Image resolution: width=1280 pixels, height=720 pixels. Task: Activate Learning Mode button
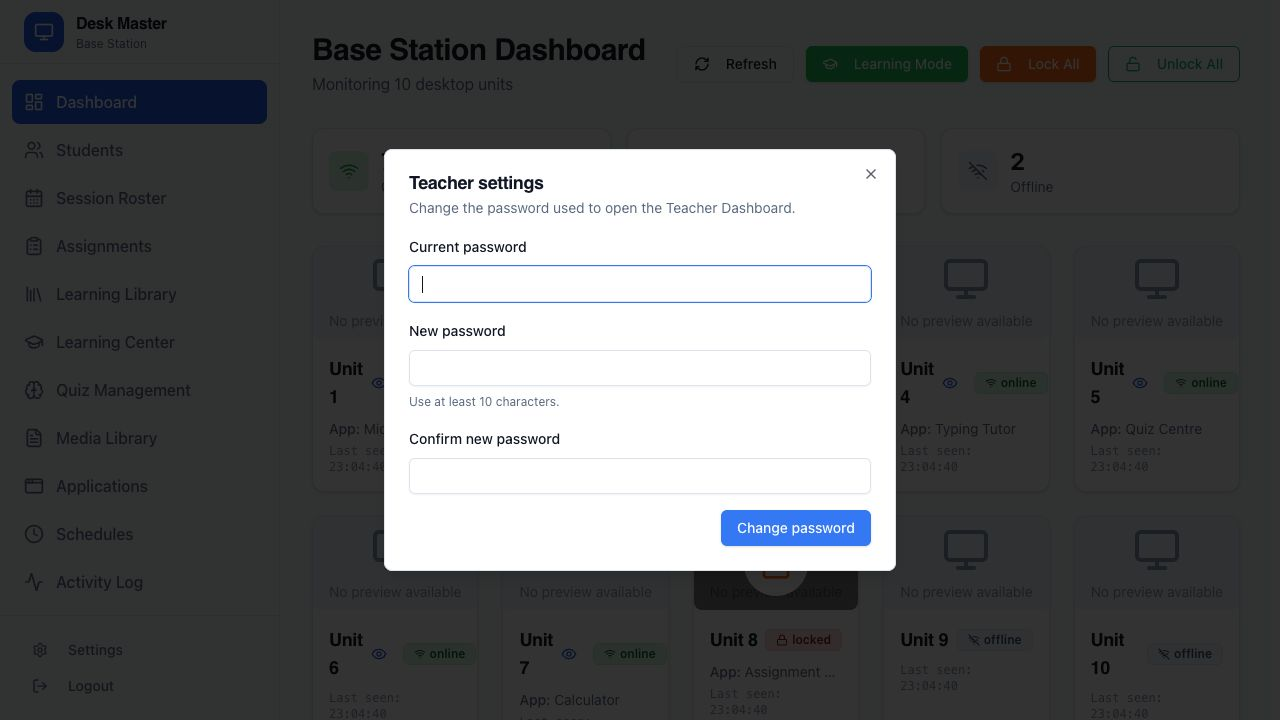(x=887, y=64)
